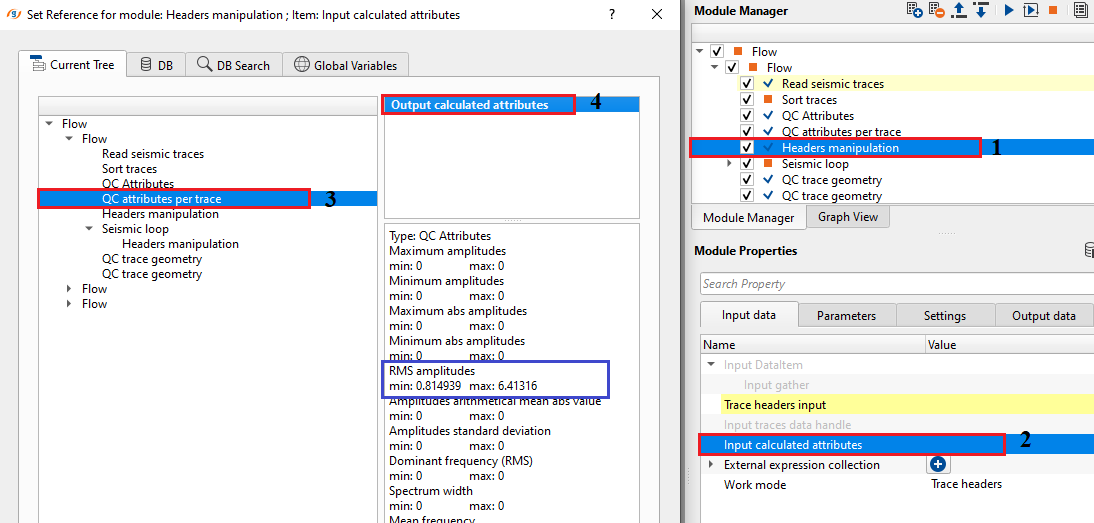This screenshot has height=523, width=1094.
Task: Click the Input traces data handle property
Action: click(897, 425)
